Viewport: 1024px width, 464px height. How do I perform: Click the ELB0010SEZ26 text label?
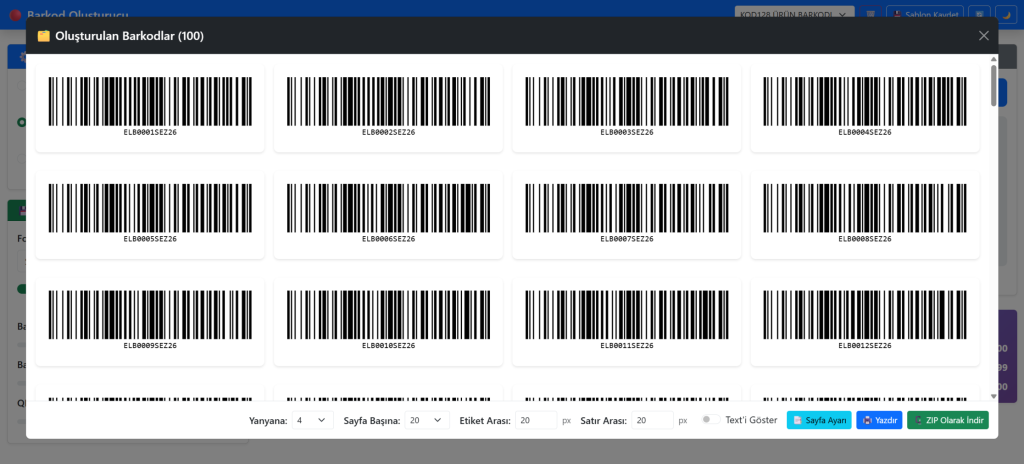coord(389,345)
